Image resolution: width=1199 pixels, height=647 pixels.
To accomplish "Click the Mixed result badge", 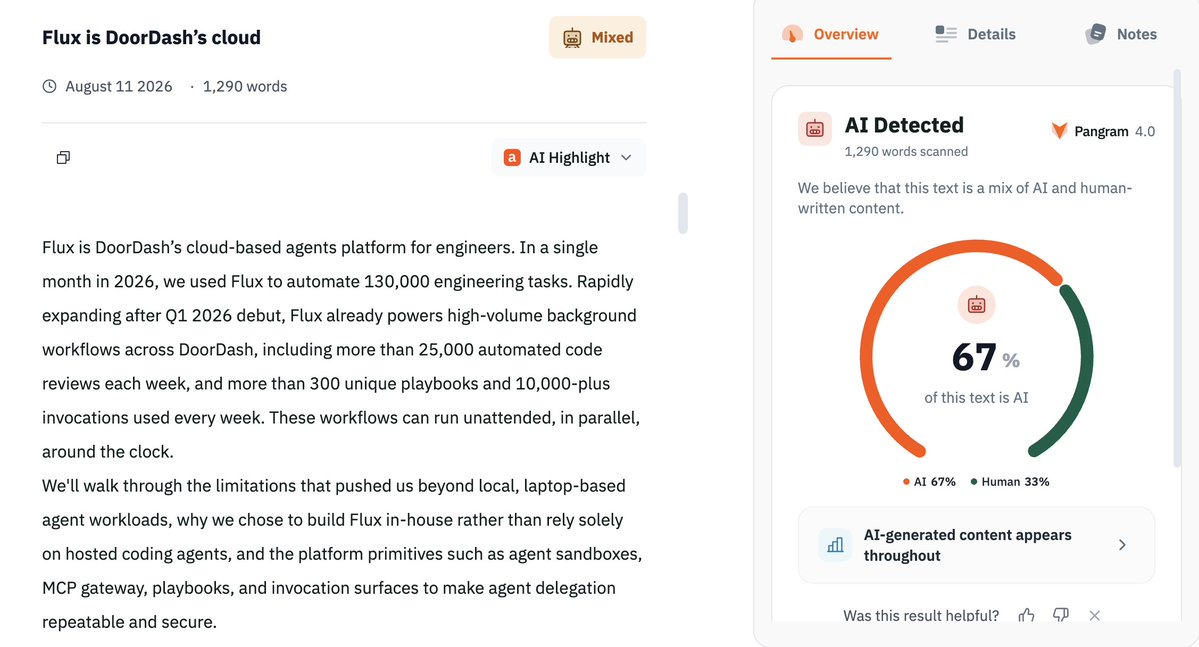I will [x=597, y=37].
